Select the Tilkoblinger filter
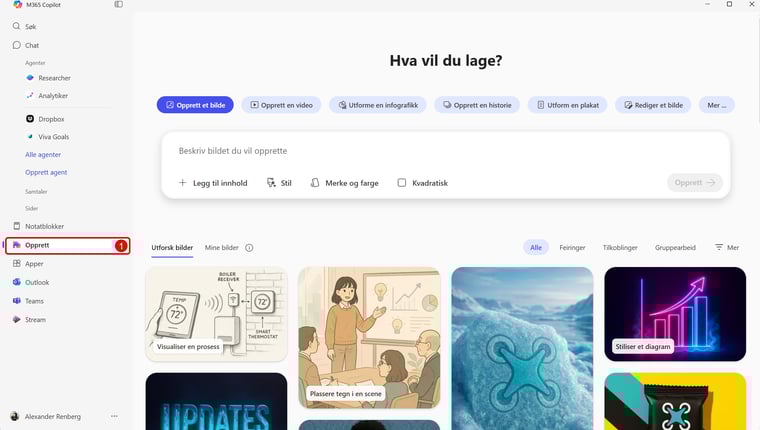Screen dimensions: 760x430 pyautogui.click(x=620, y=247)
